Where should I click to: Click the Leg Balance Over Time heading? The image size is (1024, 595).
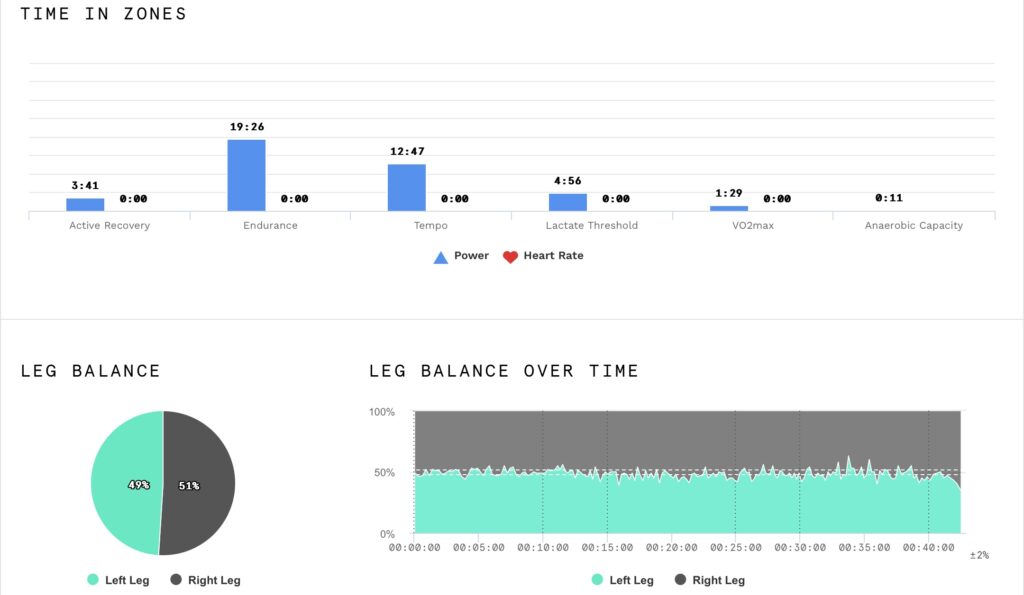tap(503, 371)
